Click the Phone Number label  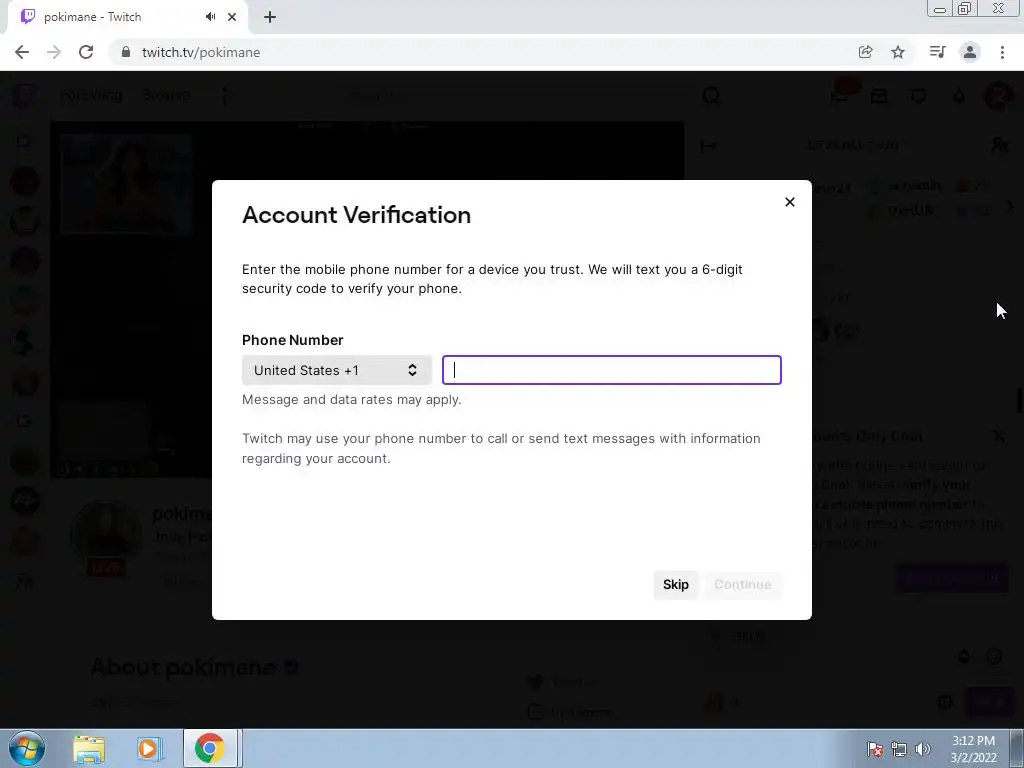click(293, 340)
